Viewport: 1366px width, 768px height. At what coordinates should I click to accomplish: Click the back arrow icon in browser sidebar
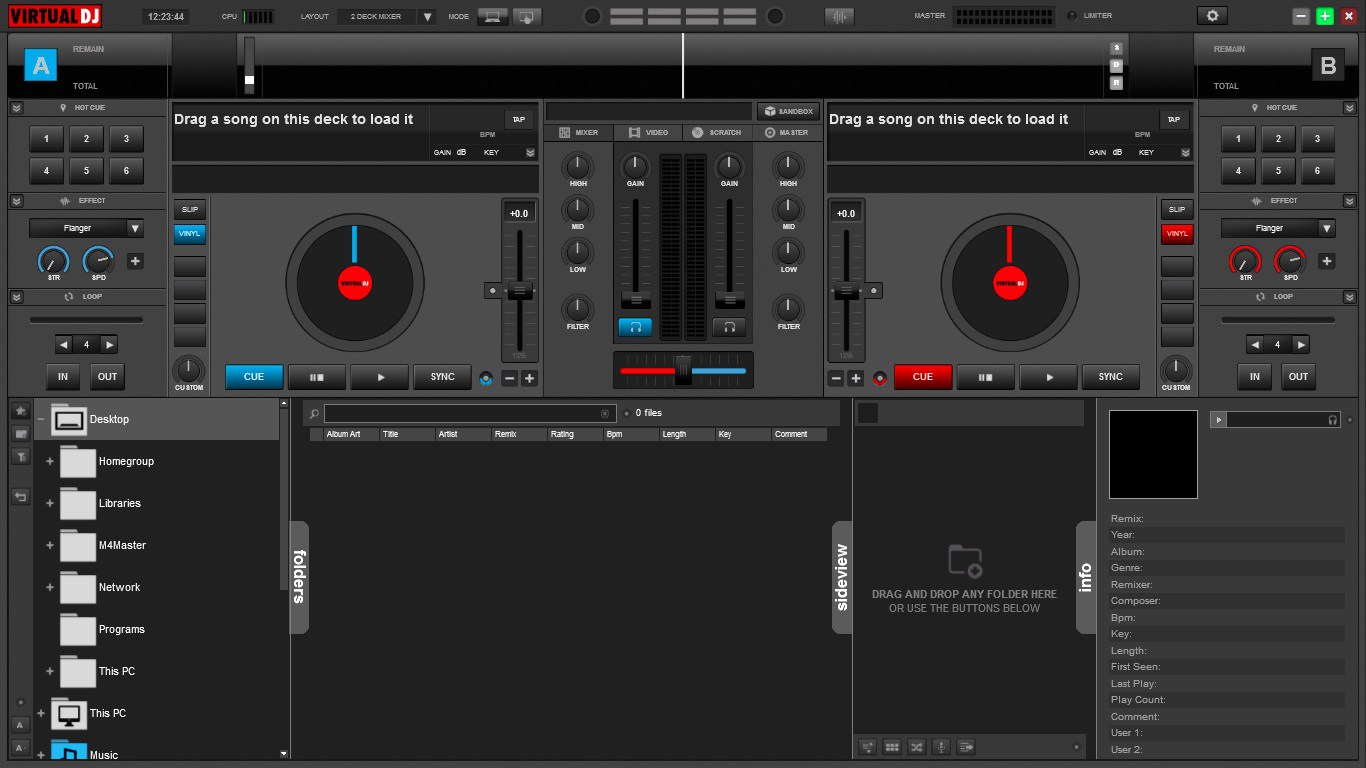point(20,496)
